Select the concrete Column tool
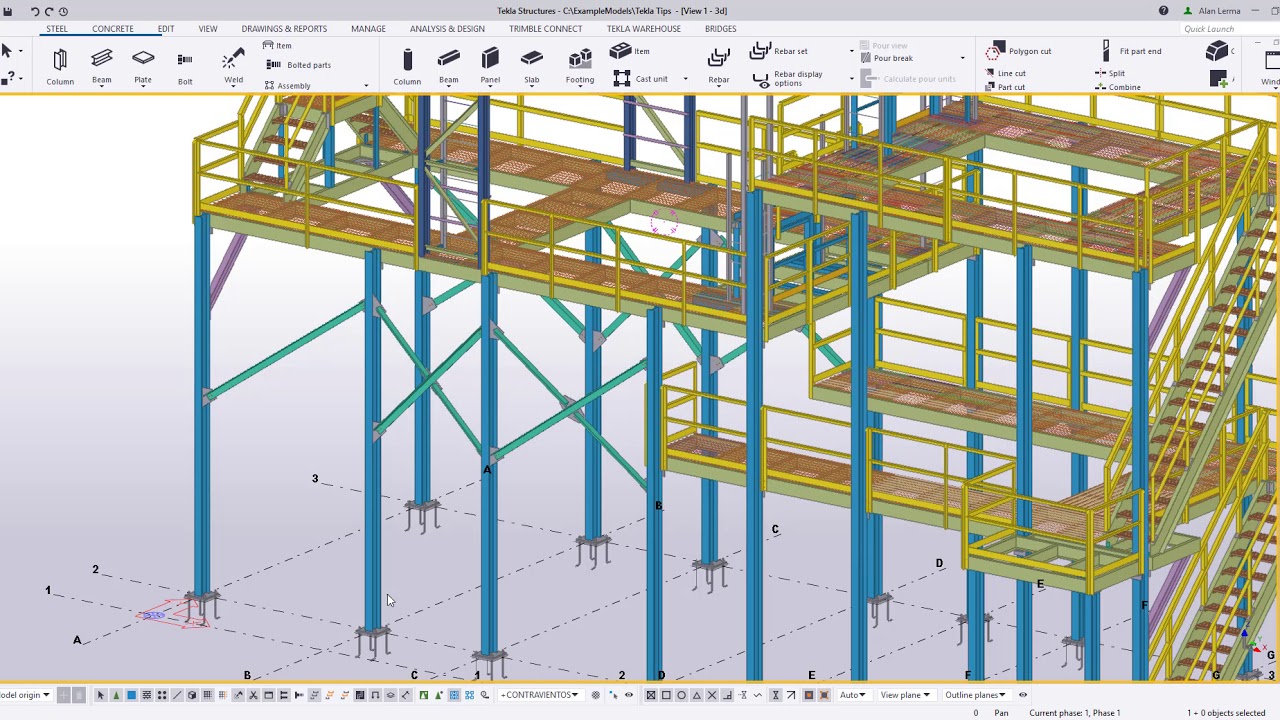 point(407,67)
